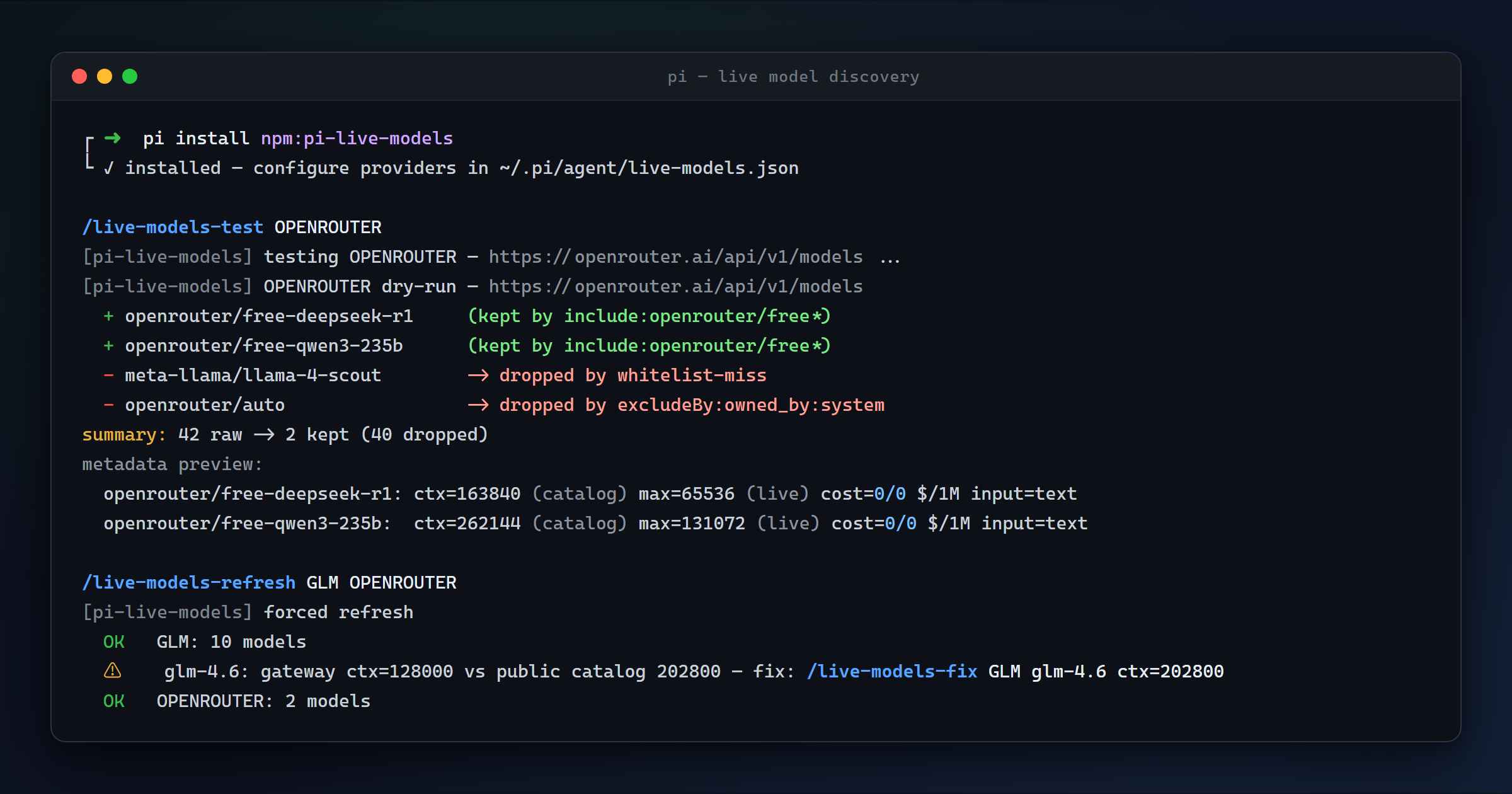
Task: Open the openrouter URL in the dry-run line
Action: (675, 287)
